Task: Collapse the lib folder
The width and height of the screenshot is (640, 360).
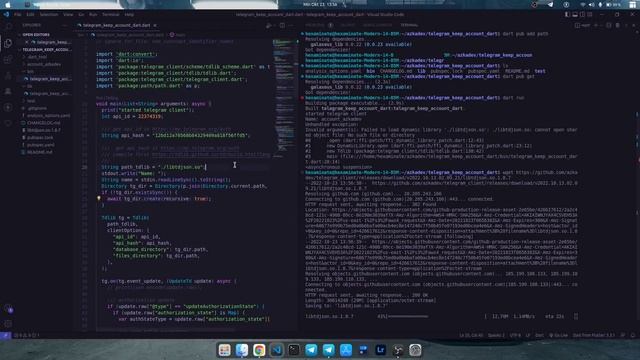Action: 29,86
